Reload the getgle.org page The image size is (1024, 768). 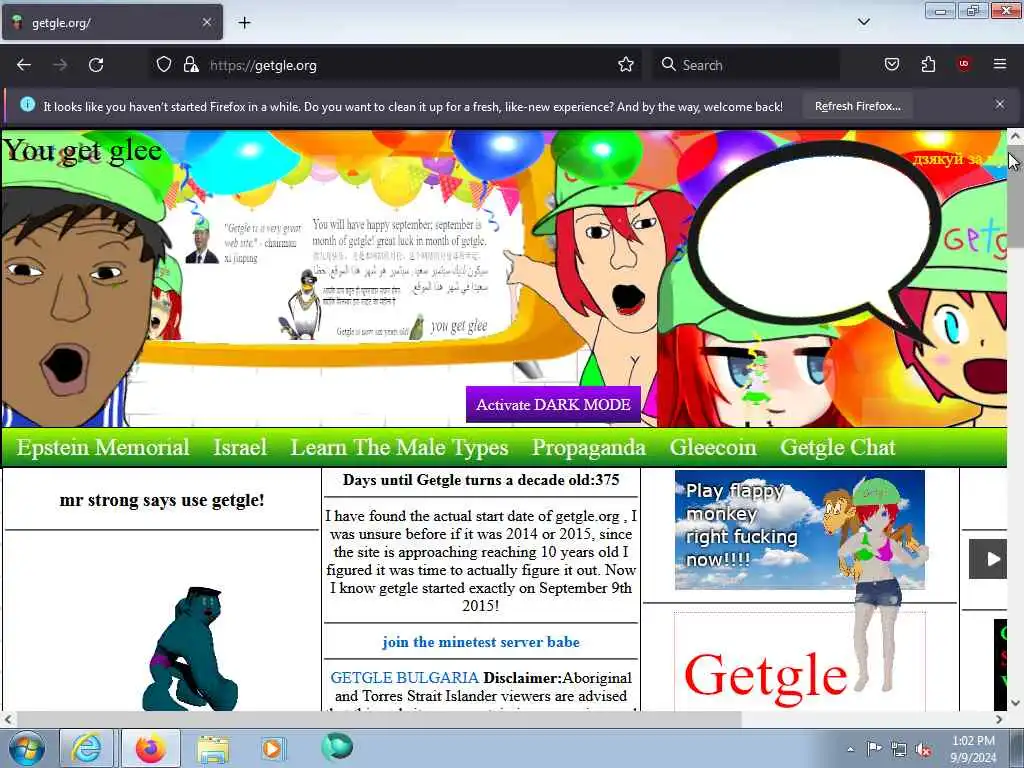coord(96,65)
